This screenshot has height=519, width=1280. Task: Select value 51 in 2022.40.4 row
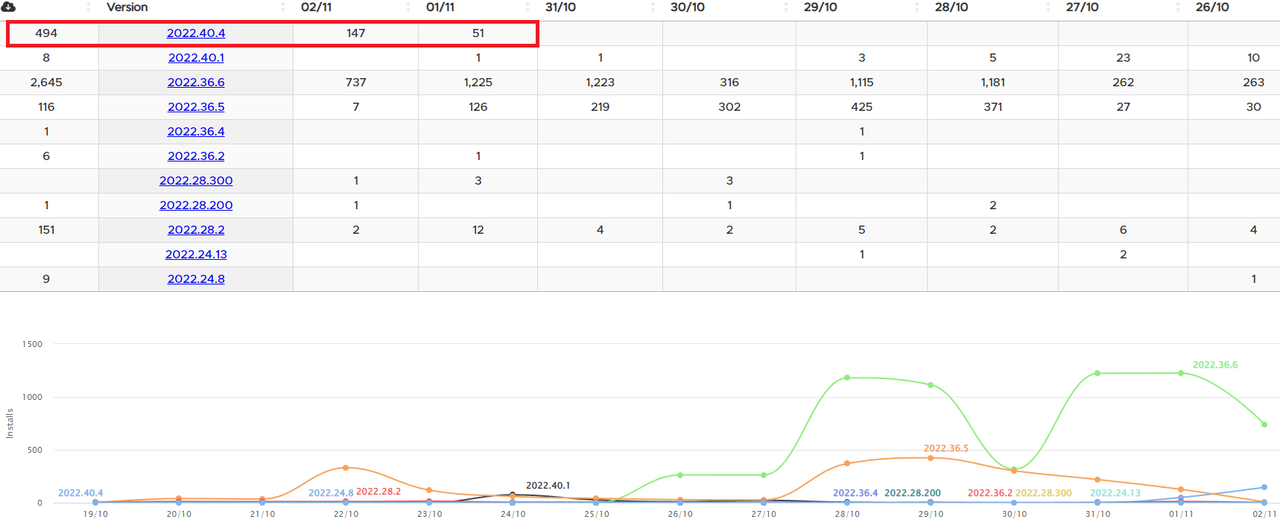(478, 33)
